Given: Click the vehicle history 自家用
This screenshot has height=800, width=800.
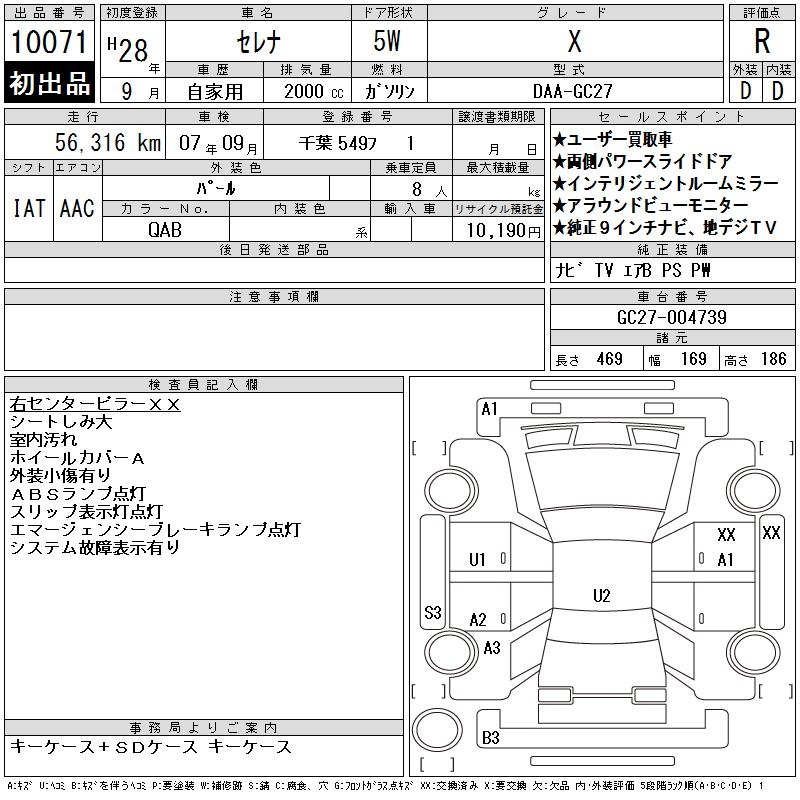Looking at the screenshot, I should (215, 92).
